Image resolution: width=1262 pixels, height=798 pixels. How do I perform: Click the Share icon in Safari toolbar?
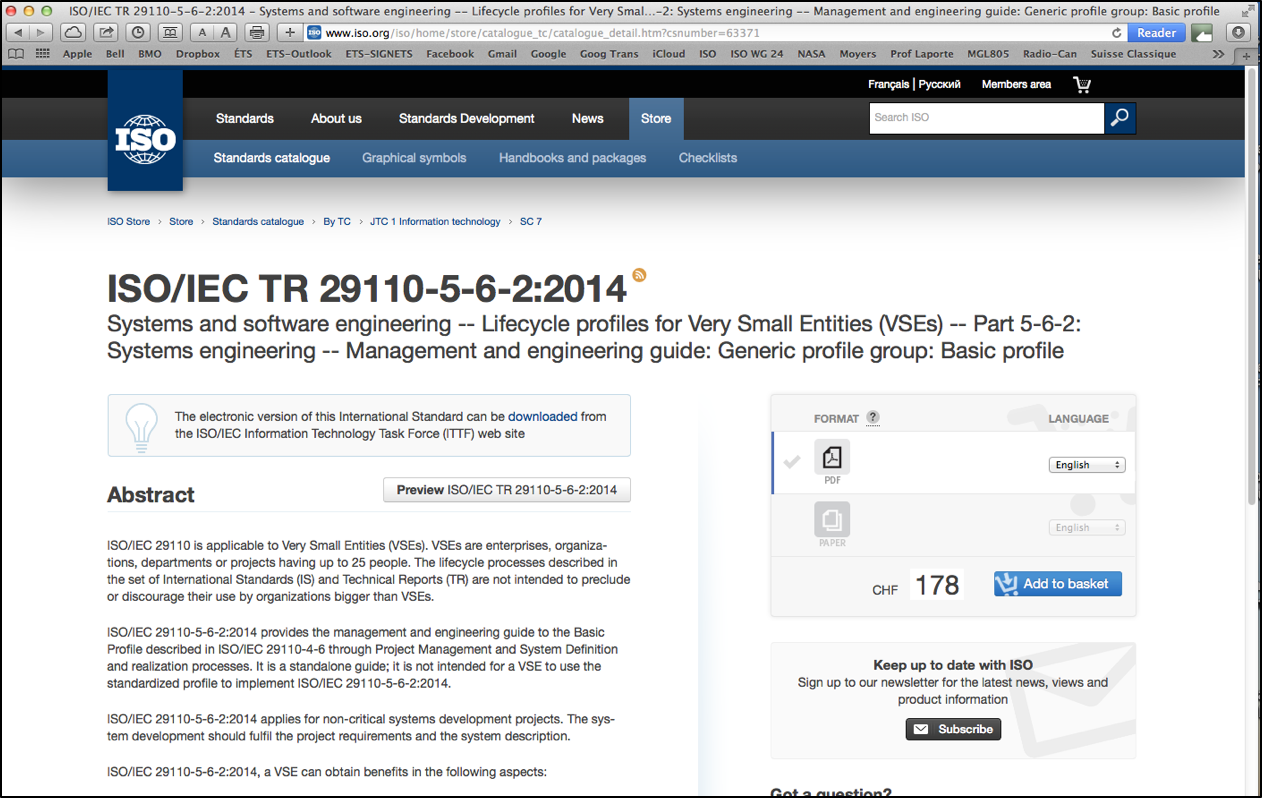pos(105,32)
